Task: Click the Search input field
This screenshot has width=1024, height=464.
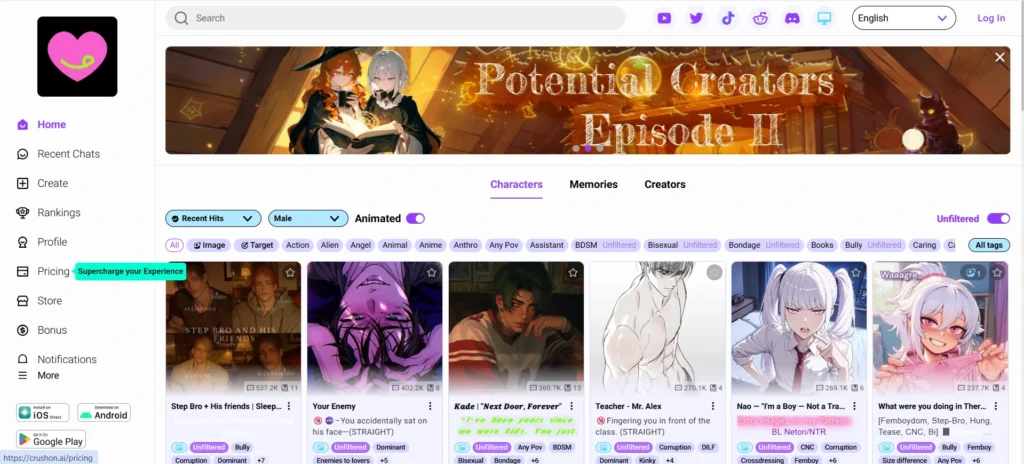Action: pos(395,18)
